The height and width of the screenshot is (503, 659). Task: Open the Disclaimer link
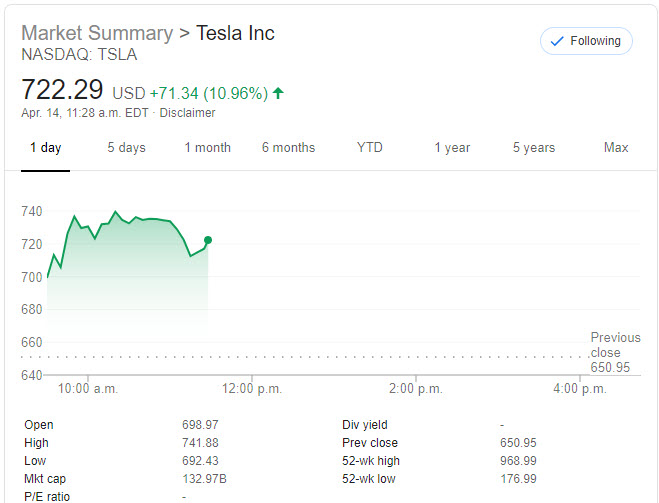187,113
